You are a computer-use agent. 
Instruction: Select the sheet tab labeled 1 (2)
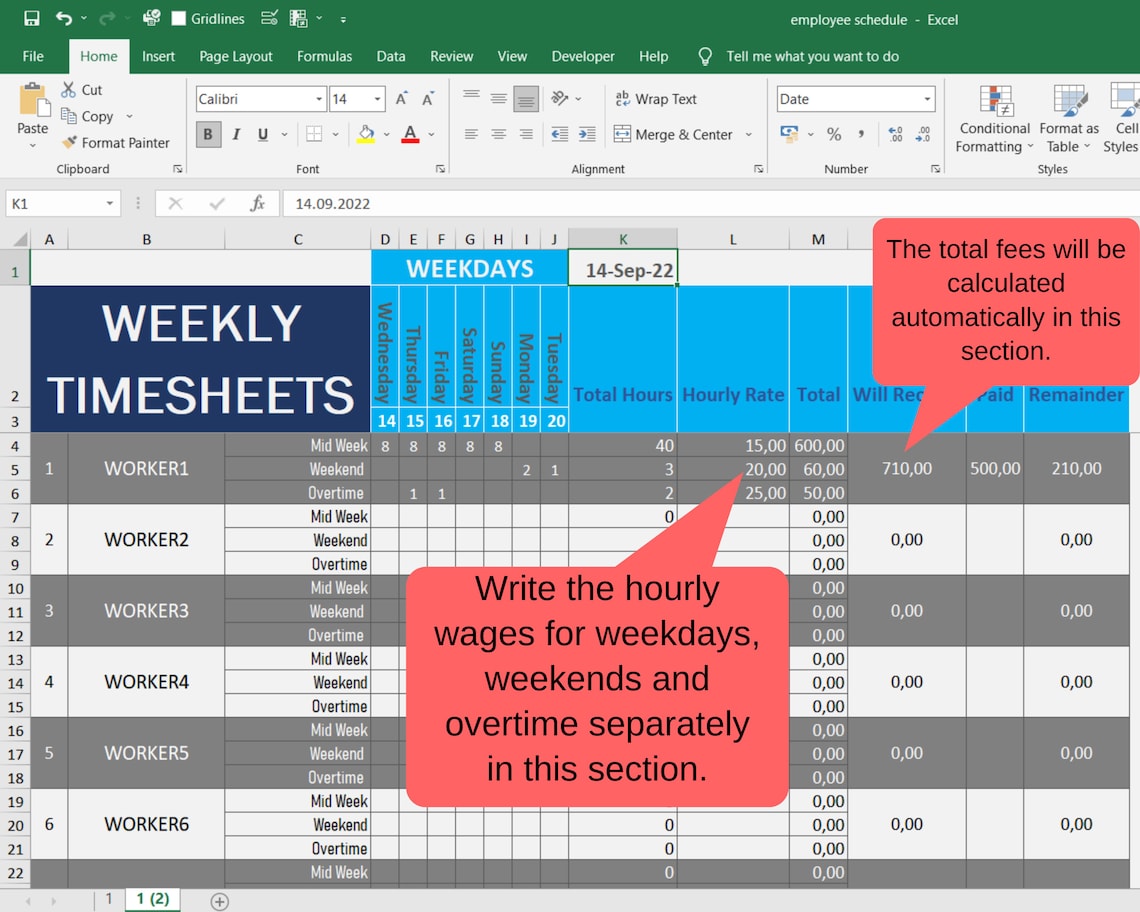click(151, 898)
